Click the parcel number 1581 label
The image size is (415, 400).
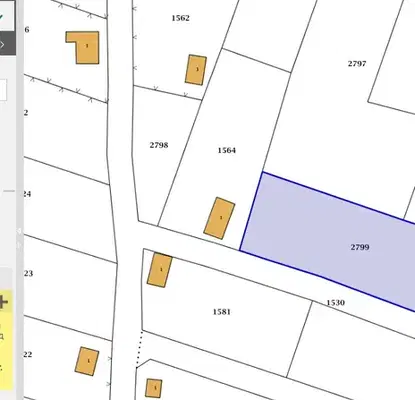(222, 312)
